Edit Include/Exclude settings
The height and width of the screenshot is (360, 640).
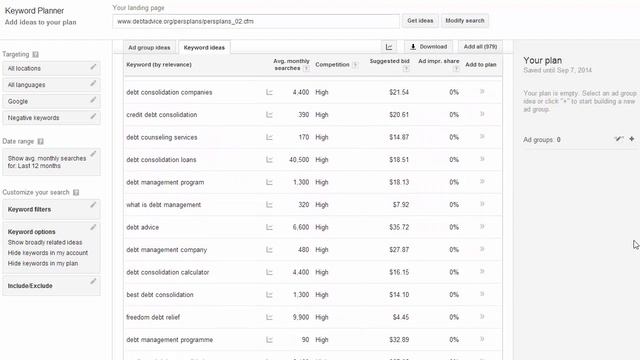click(x=93, y=281)
